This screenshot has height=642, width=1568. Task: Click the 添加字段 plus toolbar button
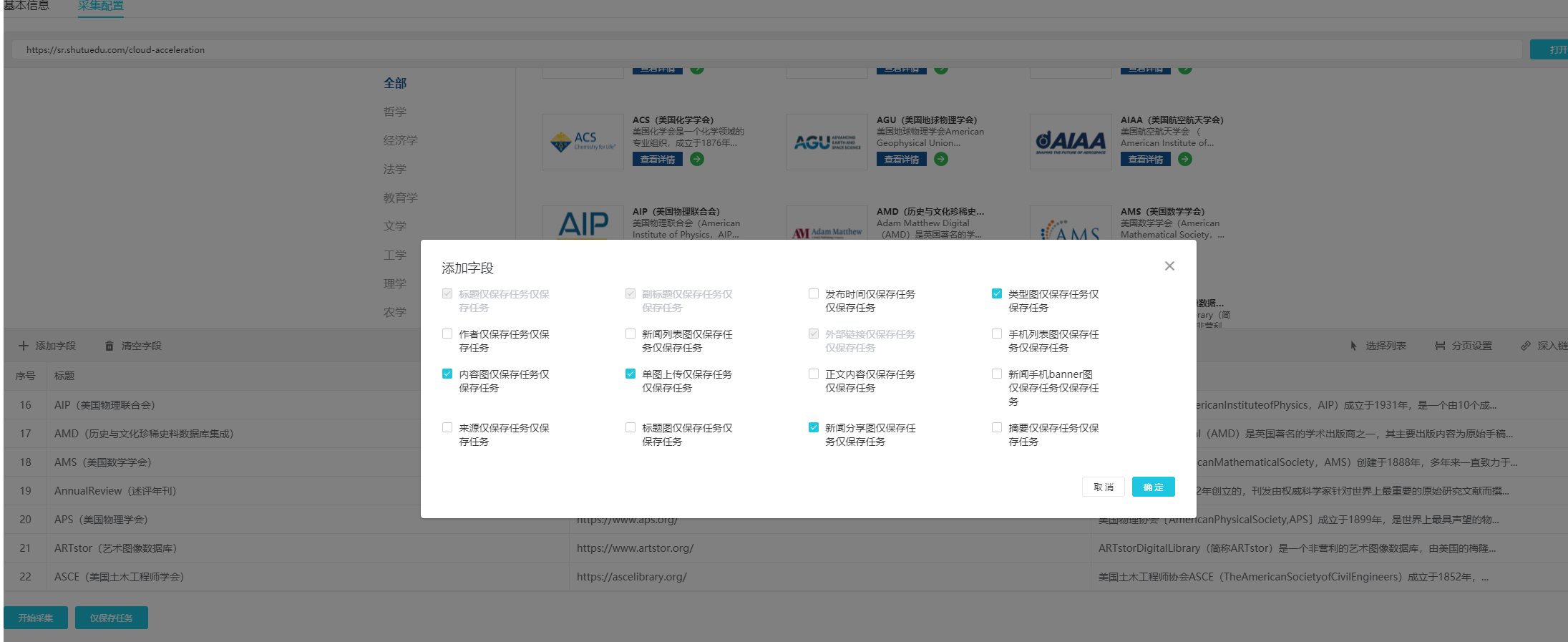[x=47, y=346]
